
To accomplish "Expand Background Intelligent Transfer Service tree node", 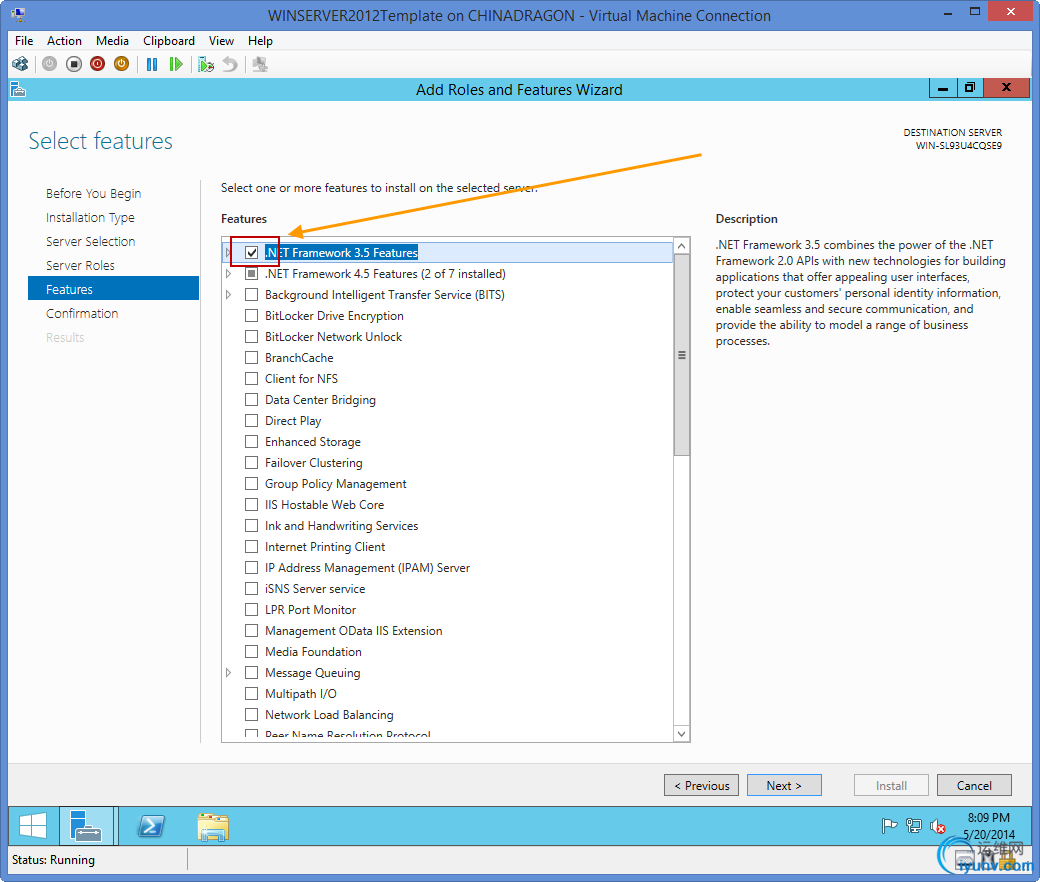I will pyautogui.click(x=228, y=294).
